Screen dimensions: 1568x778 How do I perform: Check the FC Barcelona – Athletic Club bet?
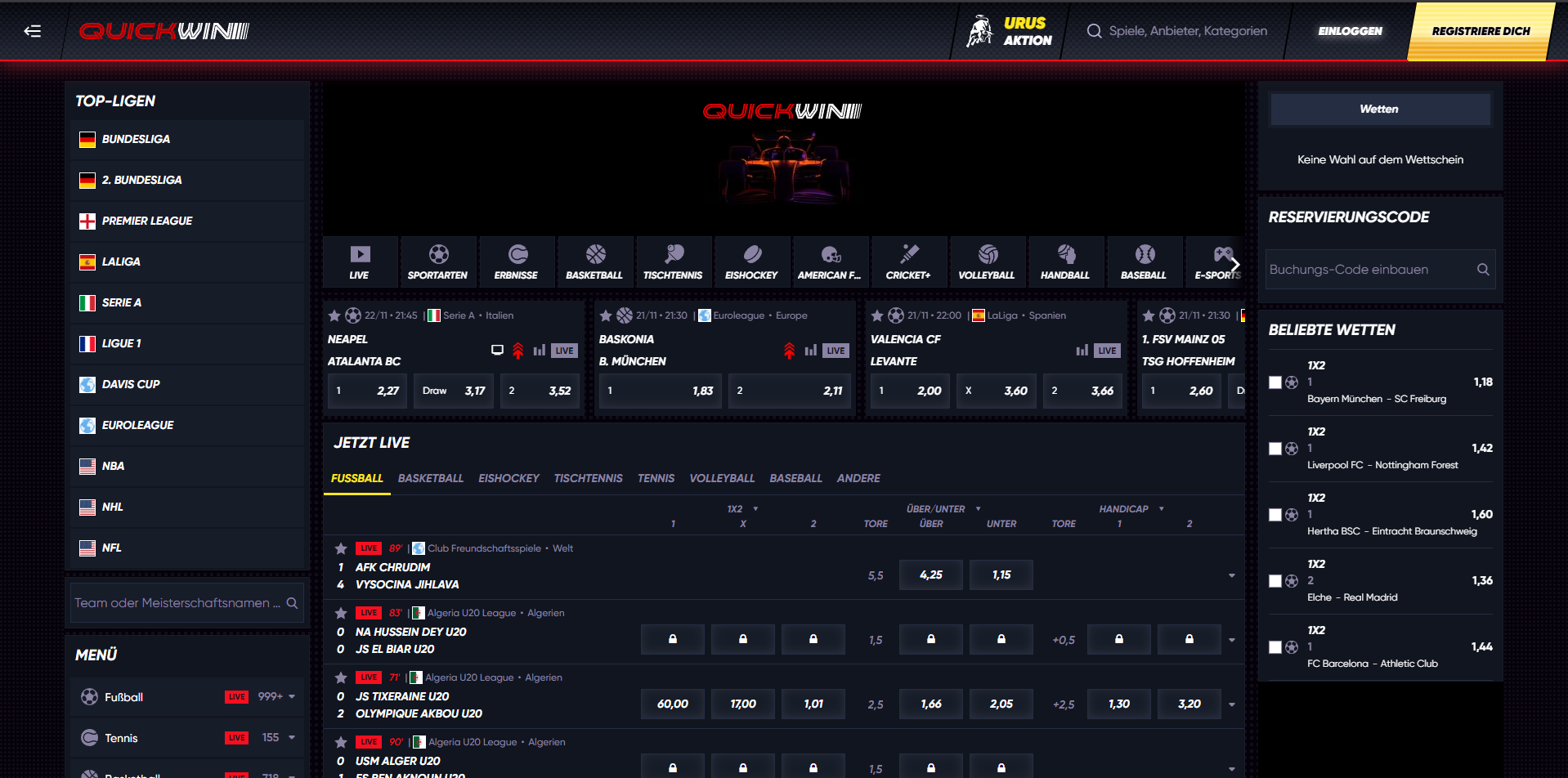point(1275,646)
